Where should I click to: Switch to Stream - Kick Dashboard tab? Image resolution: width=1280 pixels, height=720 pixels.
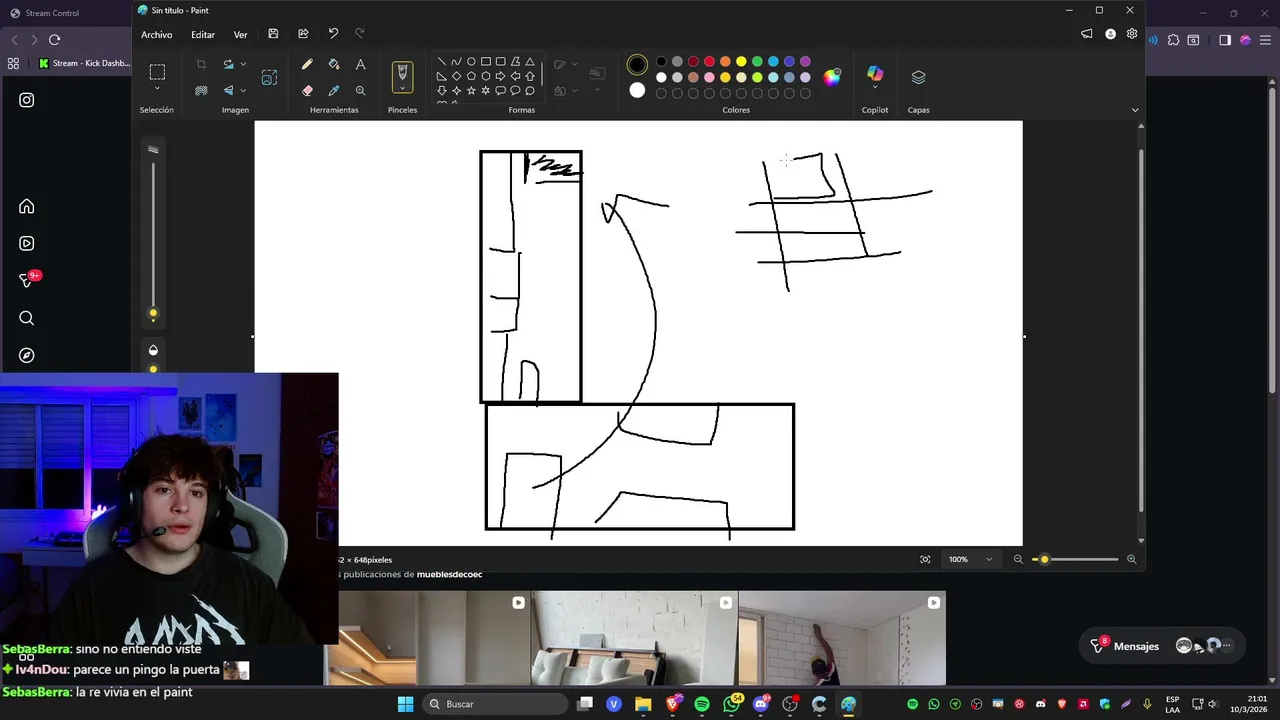tap(84, 63)
